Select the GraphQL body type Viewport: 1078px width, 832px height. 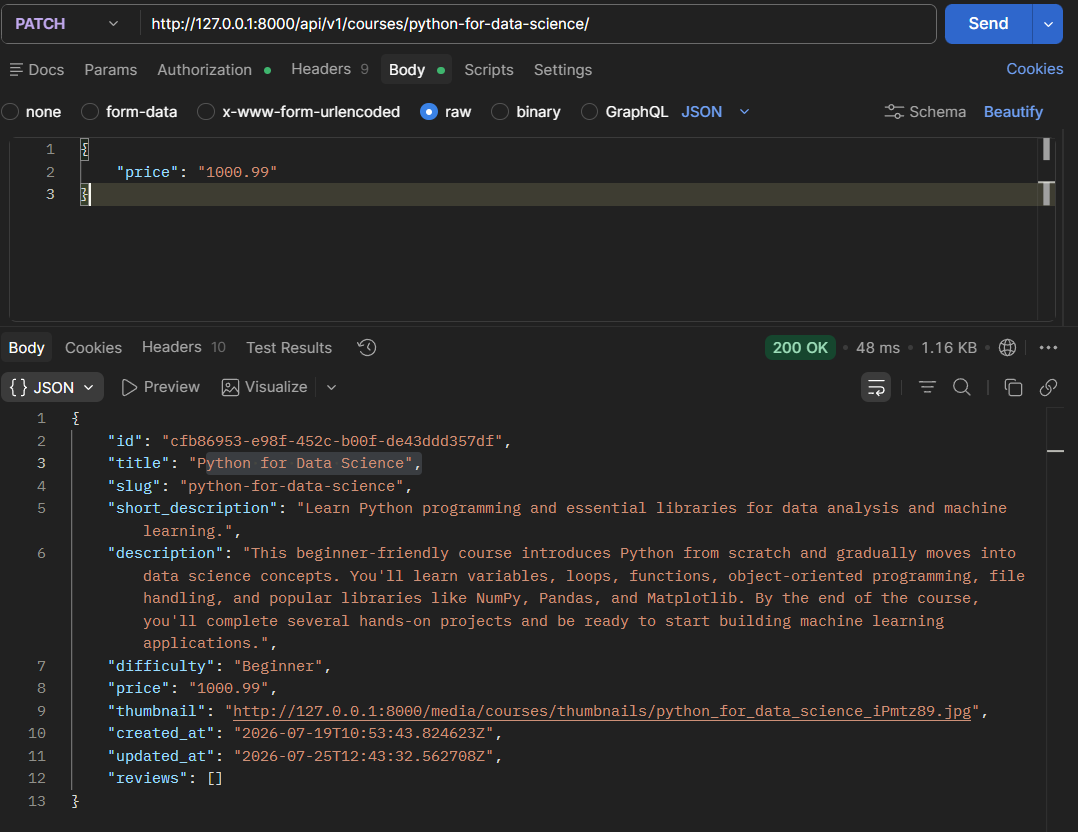[x=624, y=111]
